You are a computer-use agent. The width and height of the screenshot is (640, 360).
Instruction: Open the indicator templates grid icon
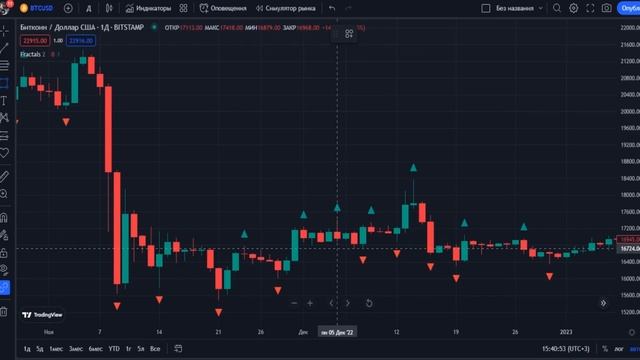point(183,8)
